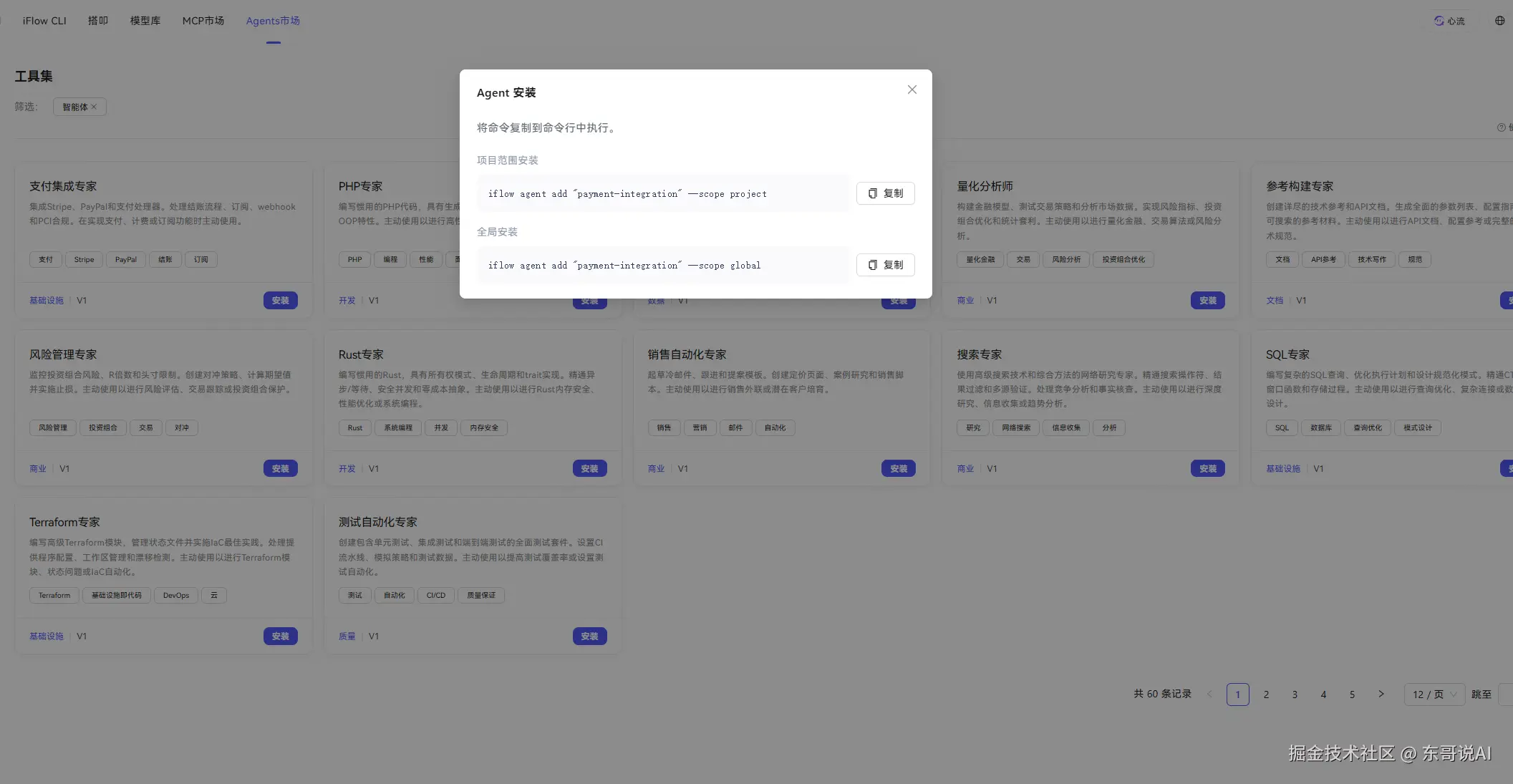The image size is (1513, 784).
Task: Switch to the MCP市场 tab
Action: [203, 21]
